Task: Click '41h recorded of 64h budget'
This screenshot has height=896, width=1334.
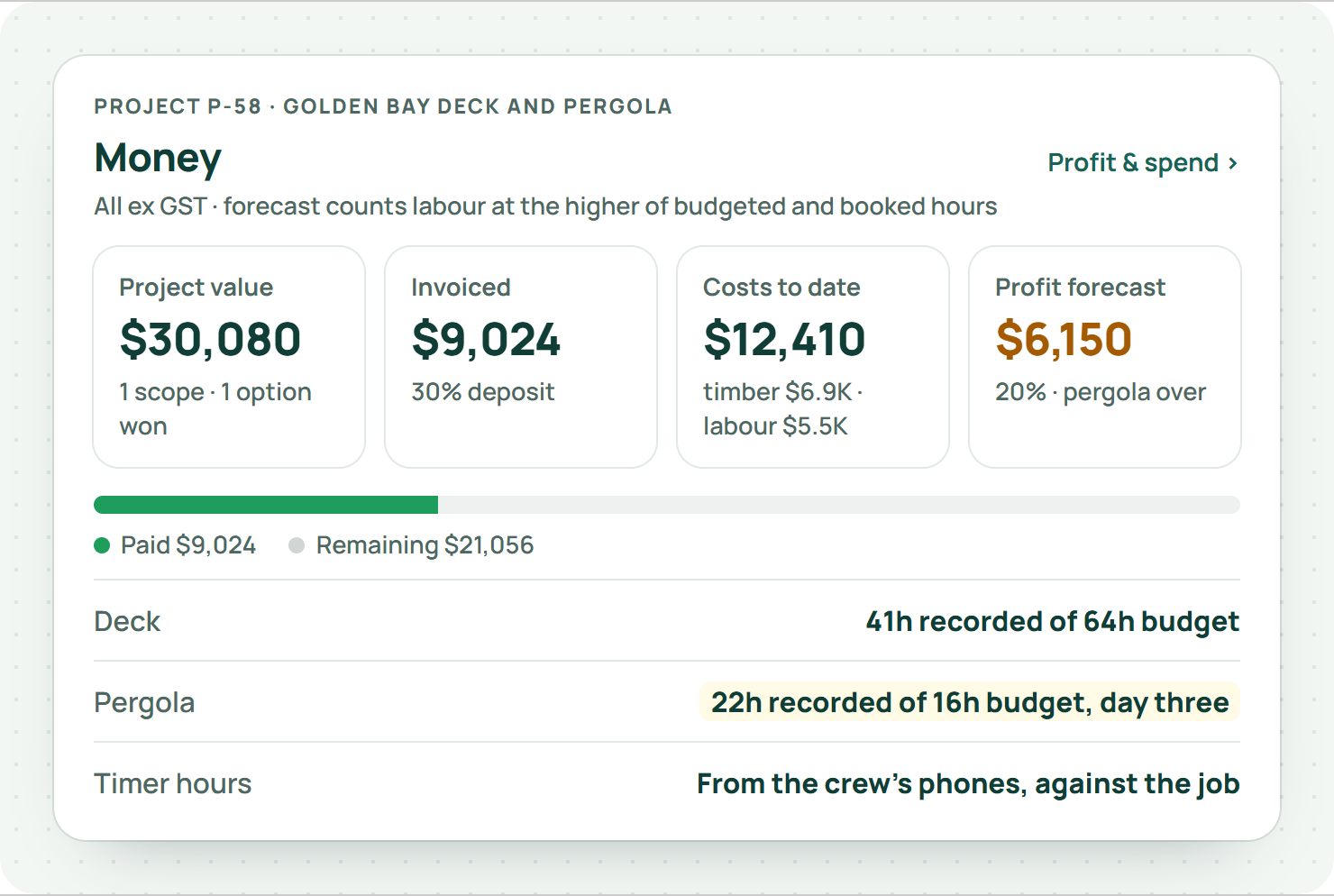Action: click(1053, 621)
